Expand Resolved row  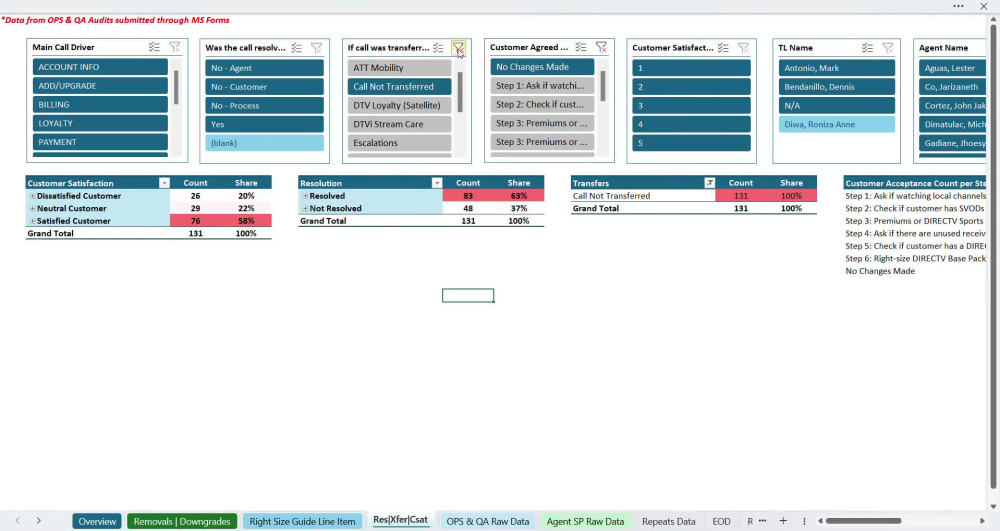point(305,196)
